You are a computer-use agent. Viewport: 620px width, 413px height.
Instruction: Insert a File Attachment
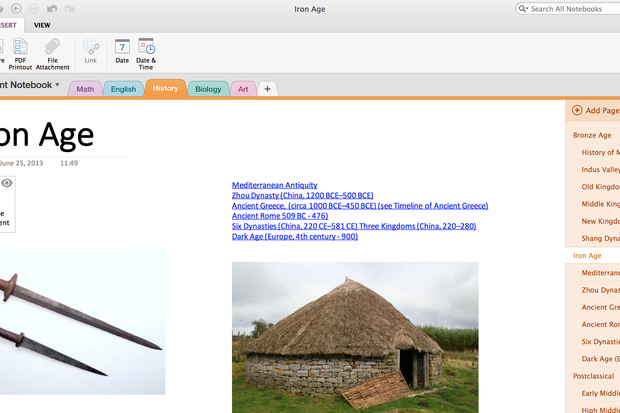(52, 54)
